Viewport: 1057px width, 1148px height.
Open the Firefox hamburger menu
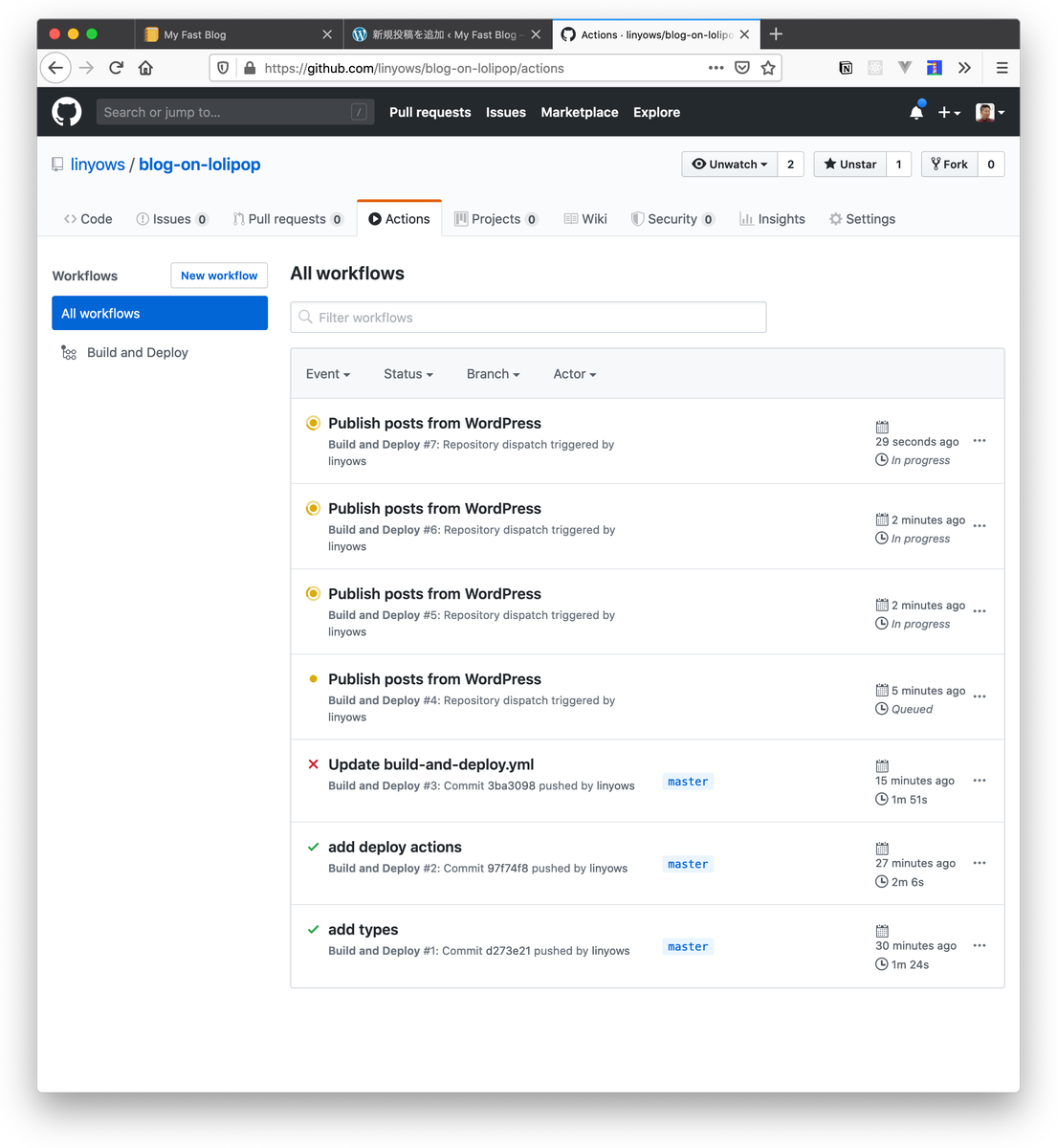pos(1002,68)
